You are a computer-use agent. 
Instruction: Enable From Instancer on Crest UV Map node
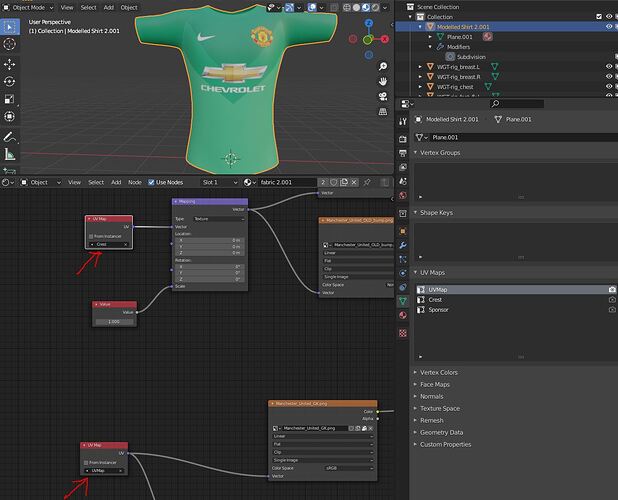tap(91, 236)
